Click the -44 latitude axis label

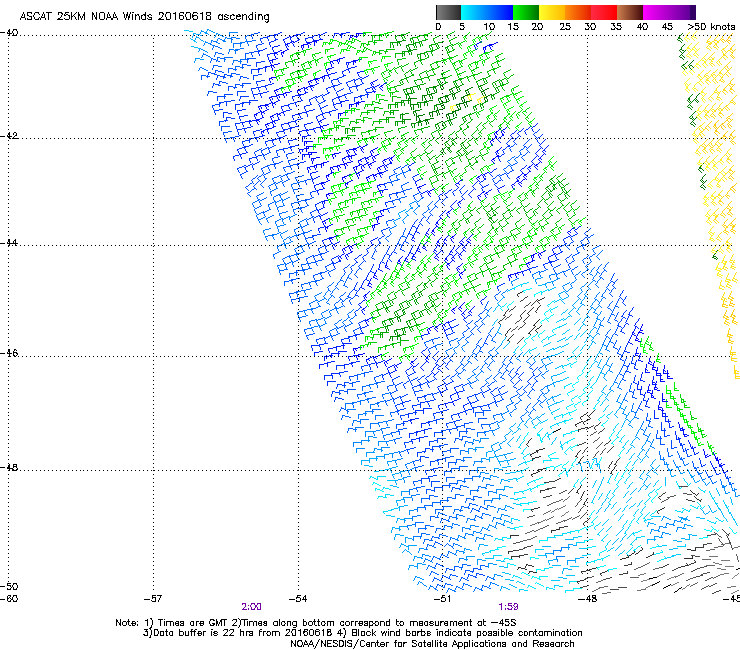9,243
